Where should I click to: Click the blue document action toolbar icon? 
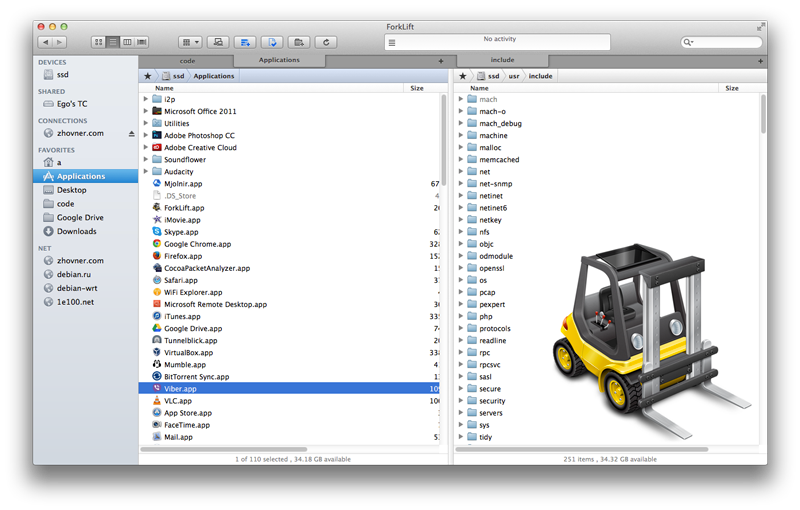[272, 42]
